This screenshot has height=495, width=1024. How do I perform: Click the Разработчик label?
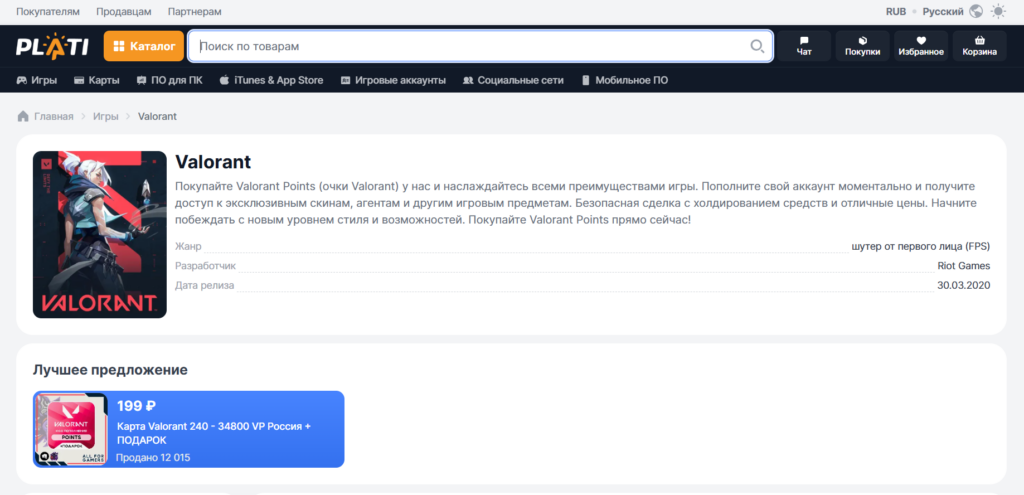tap(206, 266)
